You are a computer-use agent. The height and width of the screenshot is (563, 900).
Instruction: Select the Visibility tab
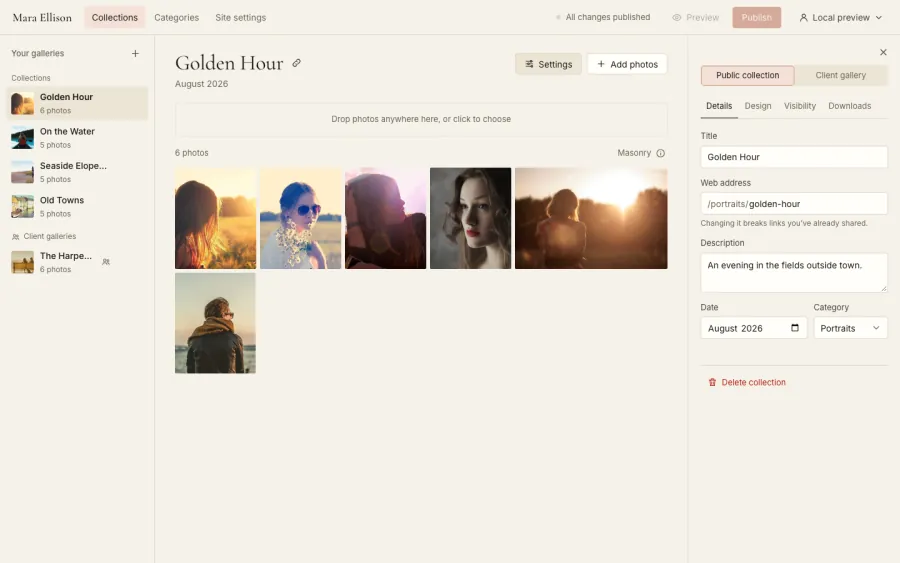[800, 106]
